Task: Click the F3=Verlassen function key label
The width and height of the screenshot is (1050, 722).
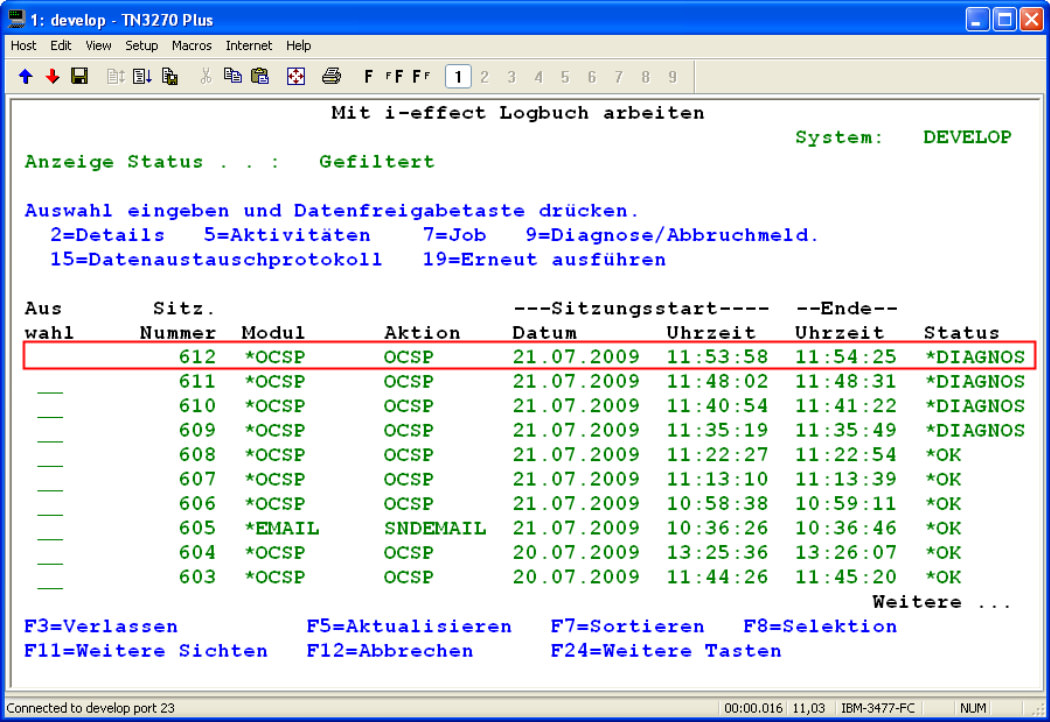Action: click(x=100, y=627)
